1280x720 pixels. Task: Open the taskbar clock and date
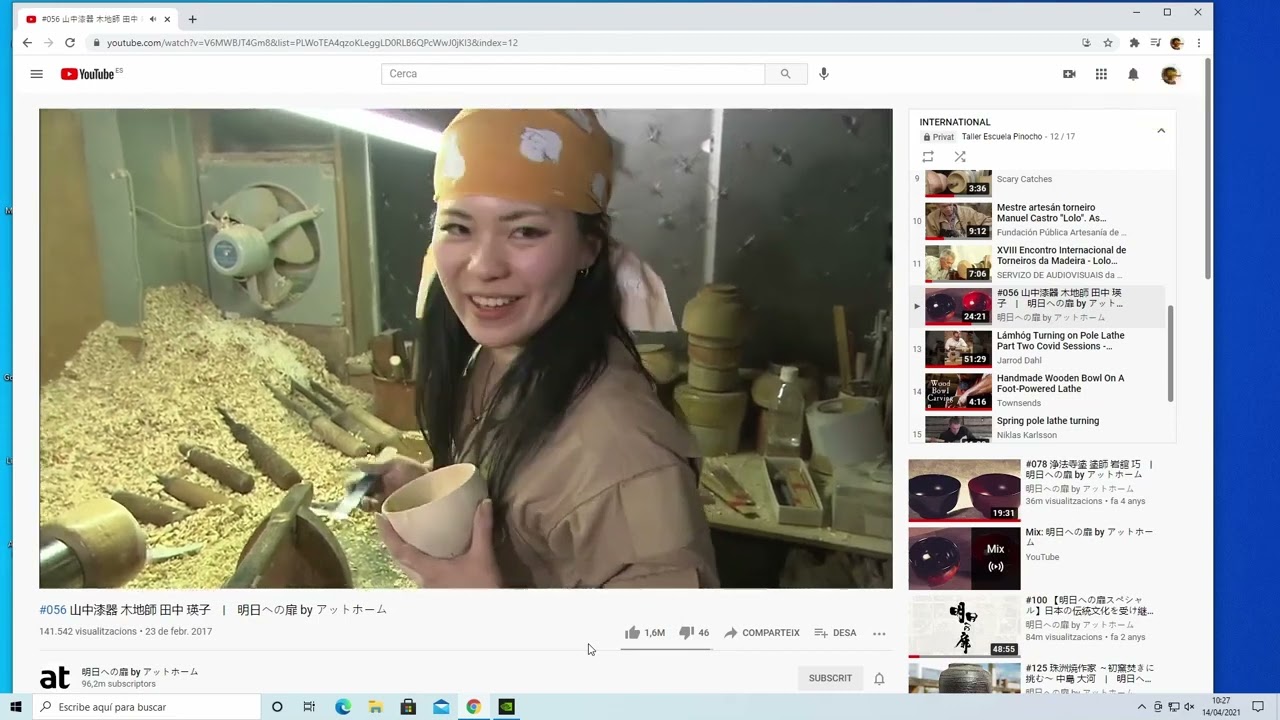point(1221,707)
